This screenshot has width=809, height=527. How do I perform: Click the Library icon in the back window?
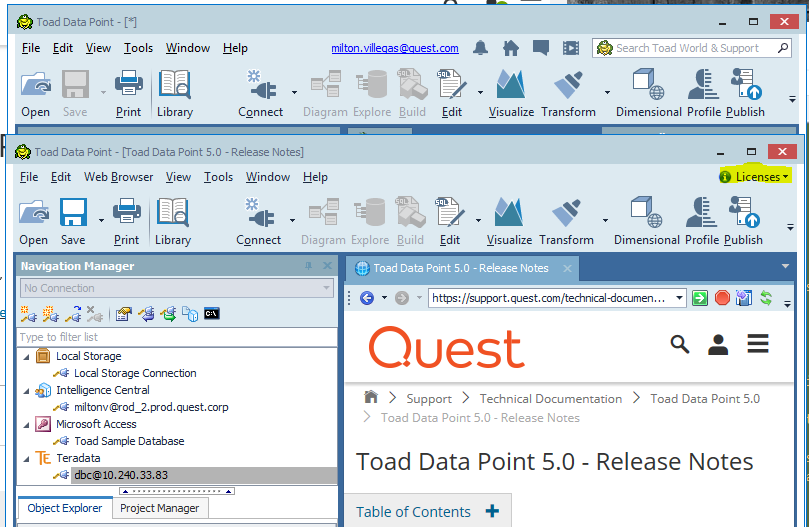[x=175, y=84]
